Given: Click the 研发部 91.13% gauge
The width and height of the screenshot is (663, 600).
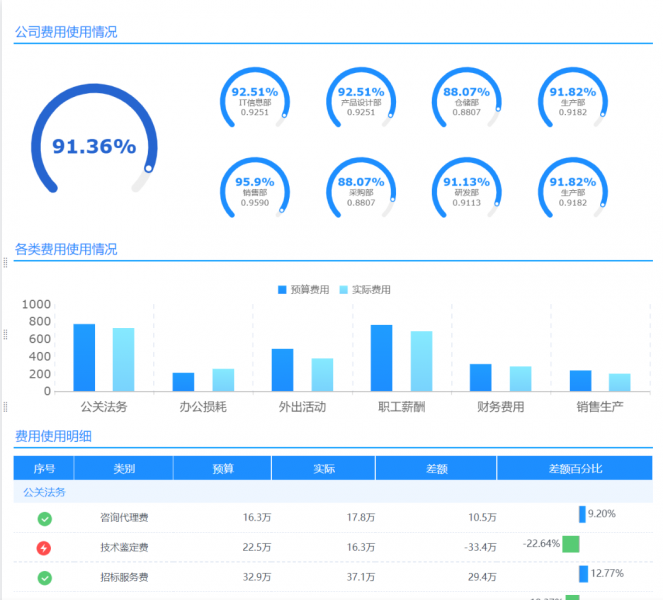Looking at the screenshot, I should [467, 189].
